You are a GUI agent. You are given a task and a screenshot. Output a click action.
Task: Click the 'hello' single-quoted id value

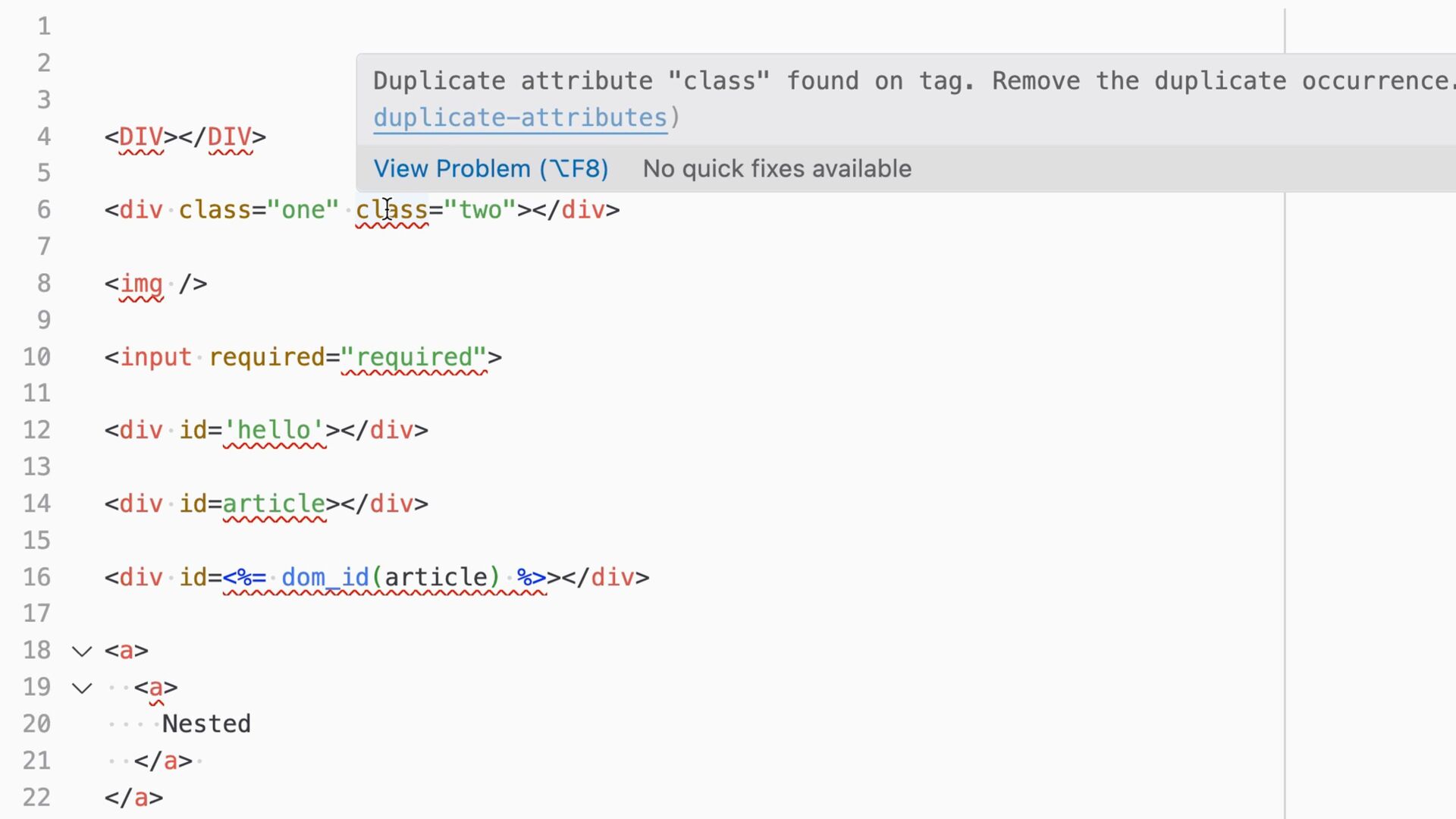click(x=275, y=431)
